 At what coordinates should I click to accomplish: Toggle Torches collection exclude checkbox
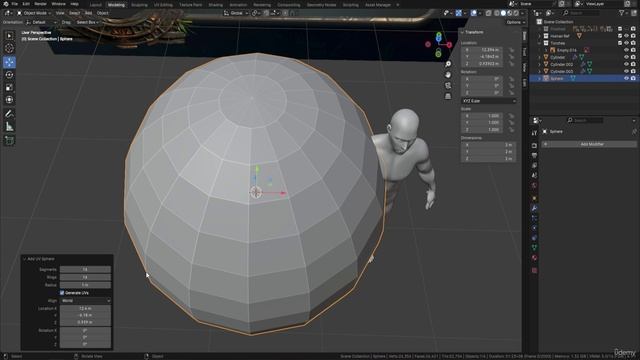620,43
